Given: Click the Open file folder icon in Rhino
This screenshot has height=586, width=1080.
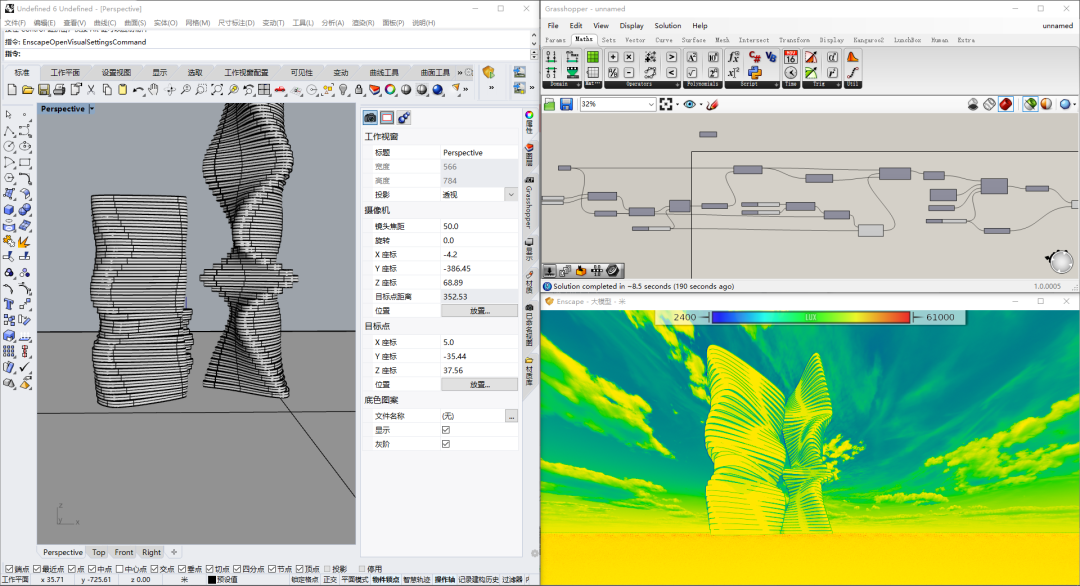Looking at the screenshot, I should 28,90.
